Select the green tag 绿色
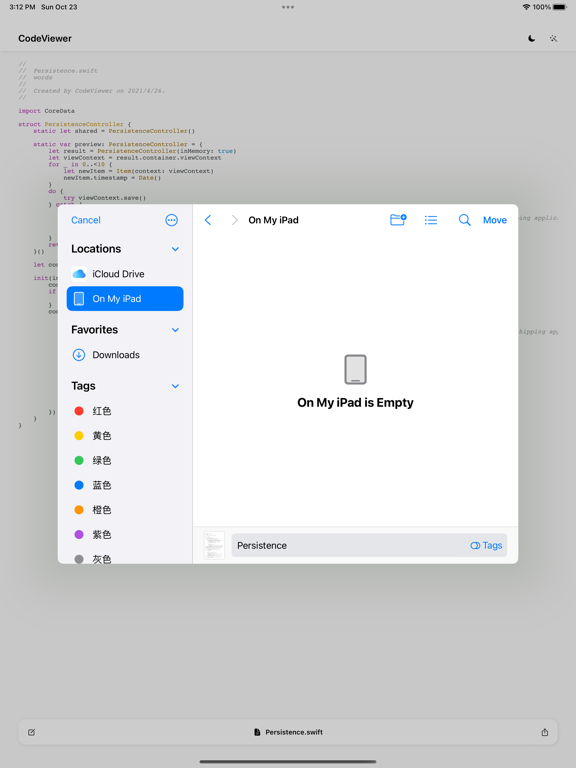Screen dimensions: 576x768 125,460
